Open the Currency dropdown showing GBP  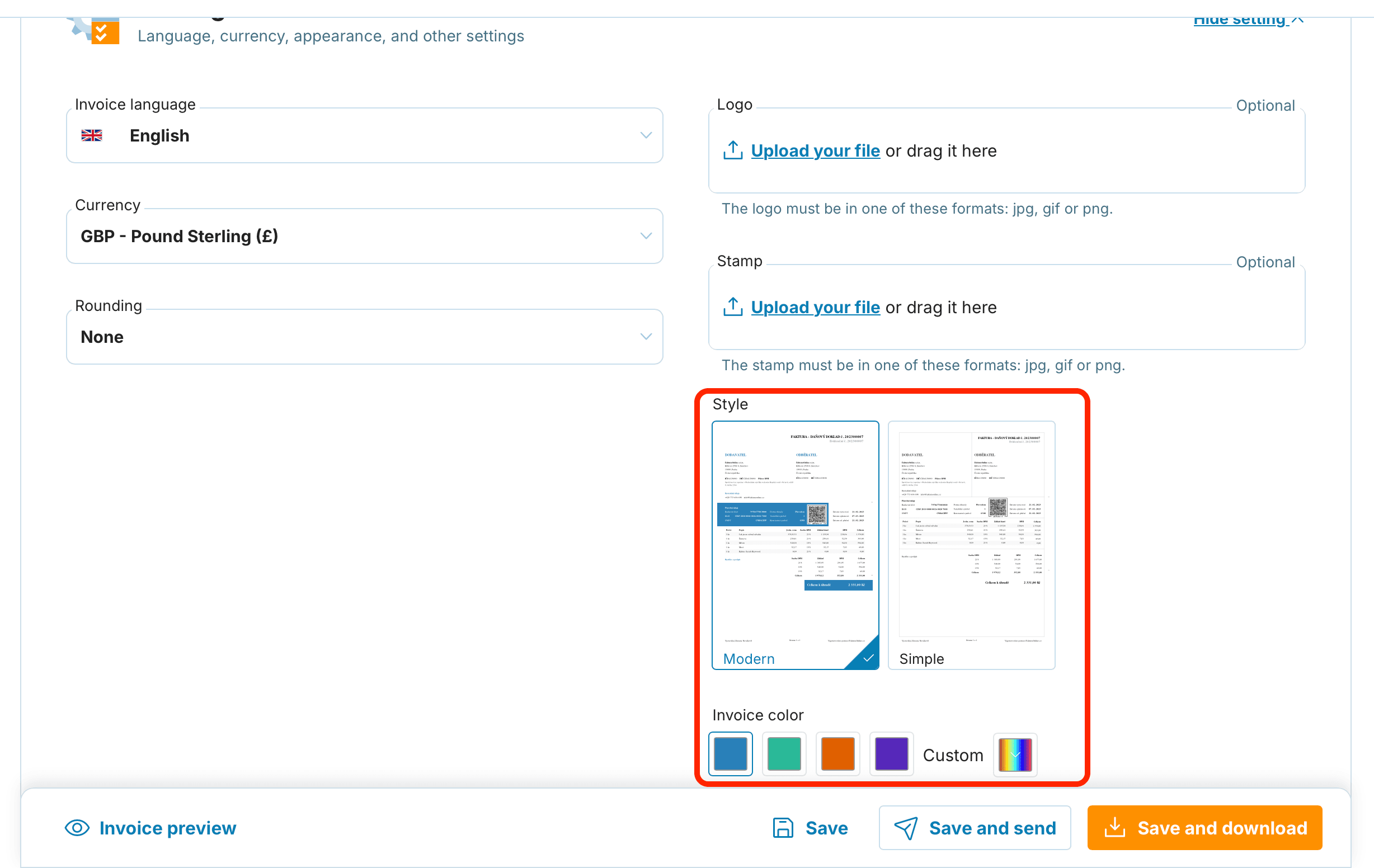(x=364, y=236)
